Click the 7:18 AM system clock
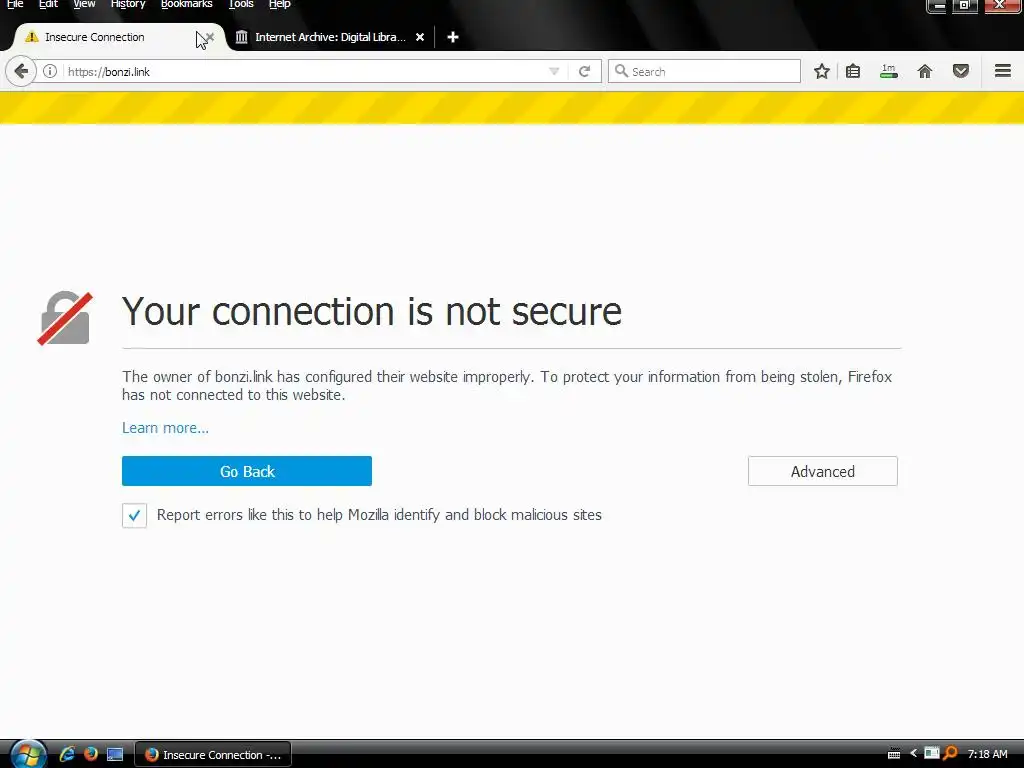 point(987,754)
